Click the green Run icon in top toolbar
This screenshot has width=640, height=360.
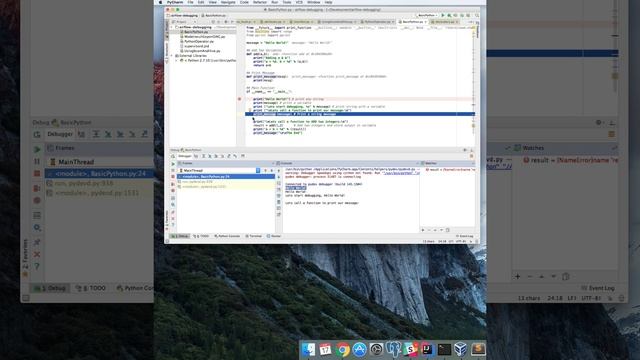443,15
